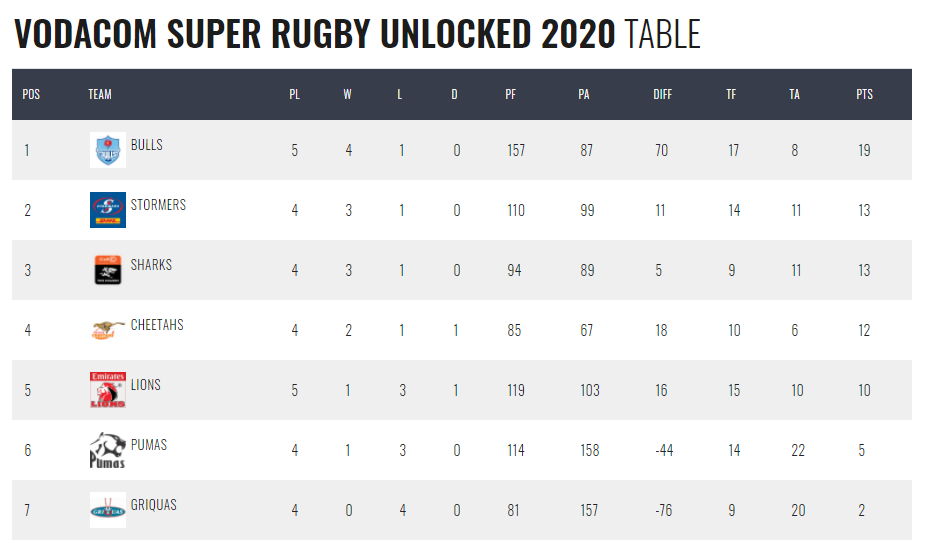Click the Pumas team logo
This screenshot has height=553, width=926.
click(107, 450)
